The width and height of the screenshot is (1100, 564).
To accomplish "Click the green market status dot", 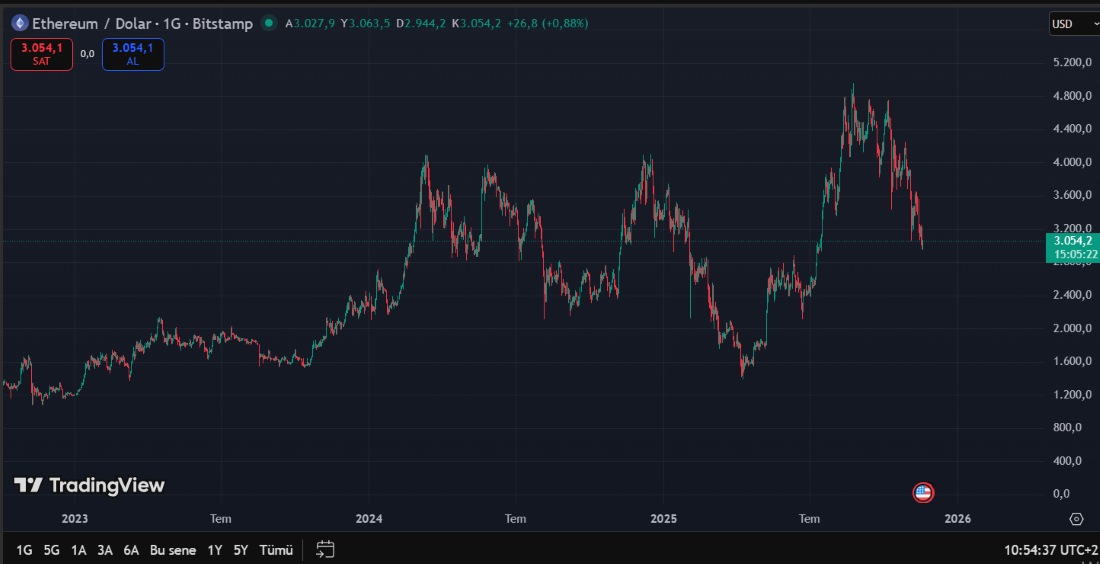I will coord(268,23).
